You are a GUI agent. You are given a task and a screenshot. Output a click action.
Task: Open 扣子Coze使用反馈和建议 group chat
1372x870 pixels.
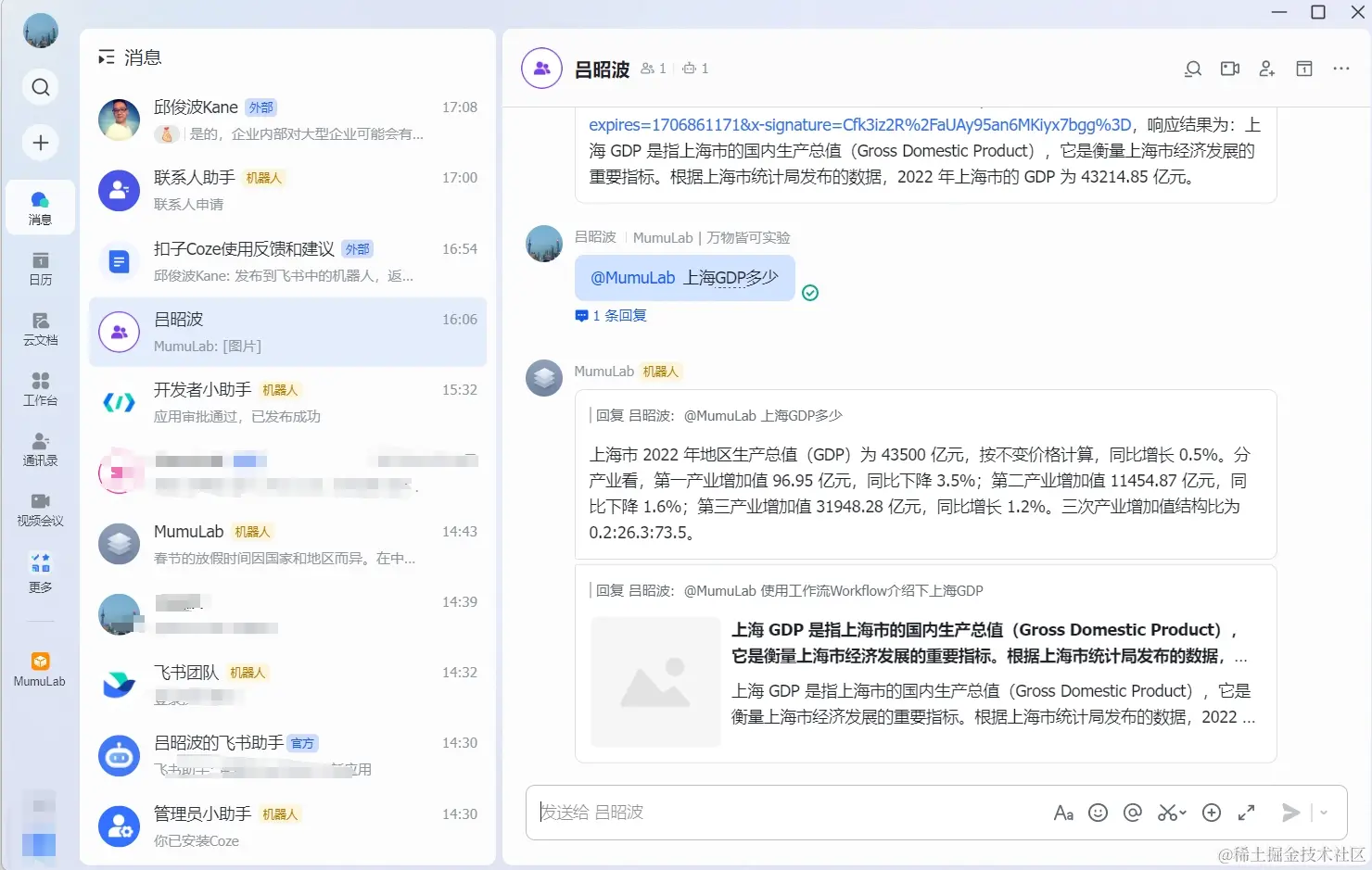[287, 261]
